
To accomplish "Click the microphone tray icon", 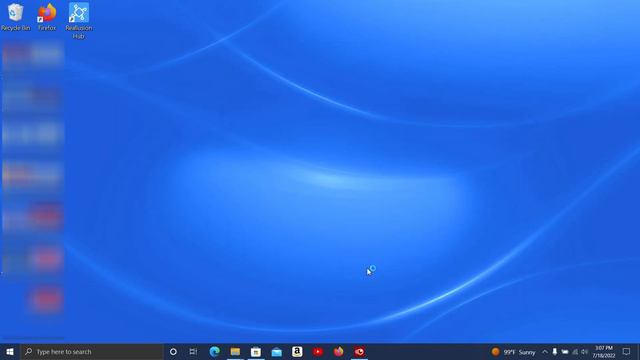I will (555, 351).
